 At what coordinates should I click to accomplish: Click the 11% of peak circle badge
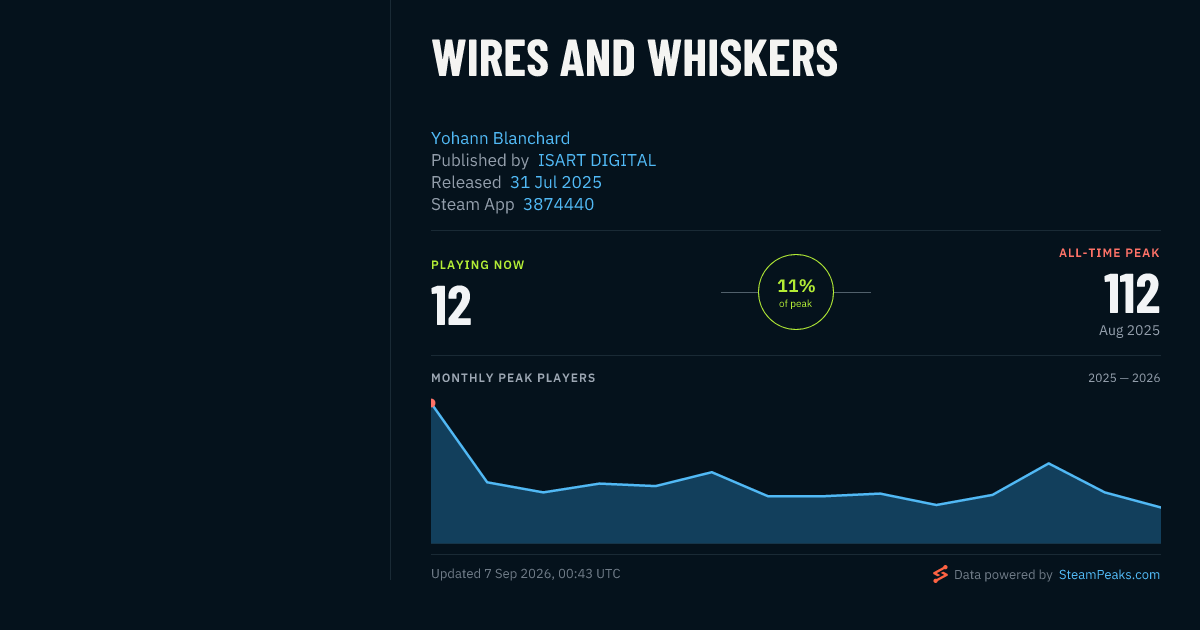[x=796, y=292]
